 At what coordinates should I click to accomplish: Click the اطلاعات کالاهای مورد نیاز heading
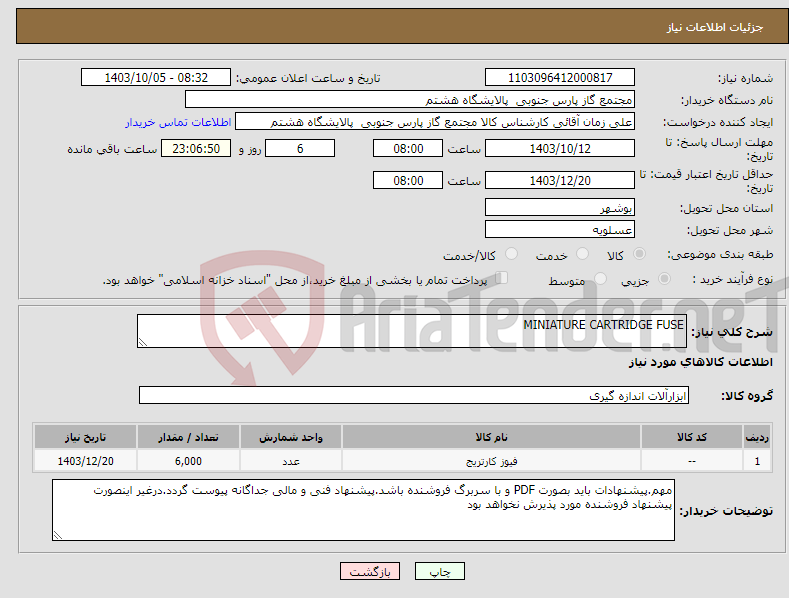coord(700,362)
